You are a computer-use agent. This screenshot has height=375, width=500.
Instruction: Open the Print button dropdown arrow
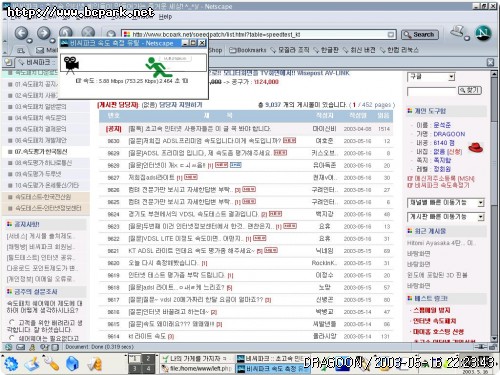click(x=467, y=38)
